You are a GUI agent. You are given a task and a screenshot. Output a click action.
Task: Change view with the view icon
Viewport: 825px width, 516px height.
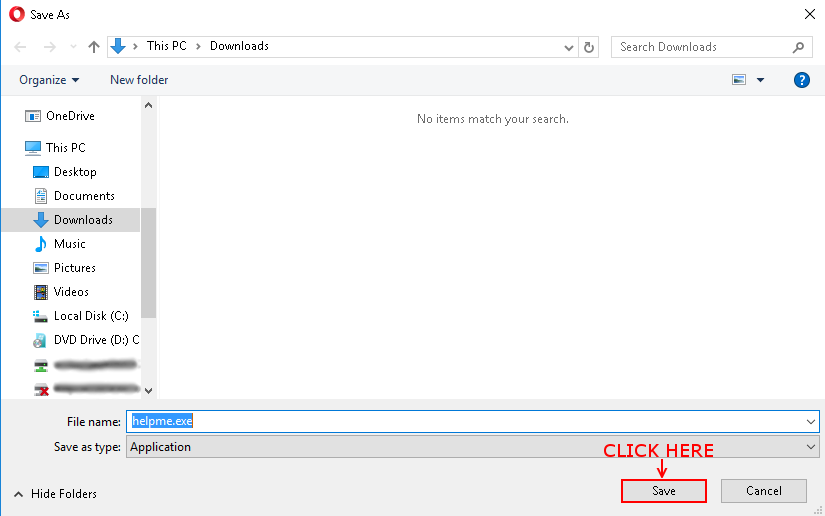(739, 80)
